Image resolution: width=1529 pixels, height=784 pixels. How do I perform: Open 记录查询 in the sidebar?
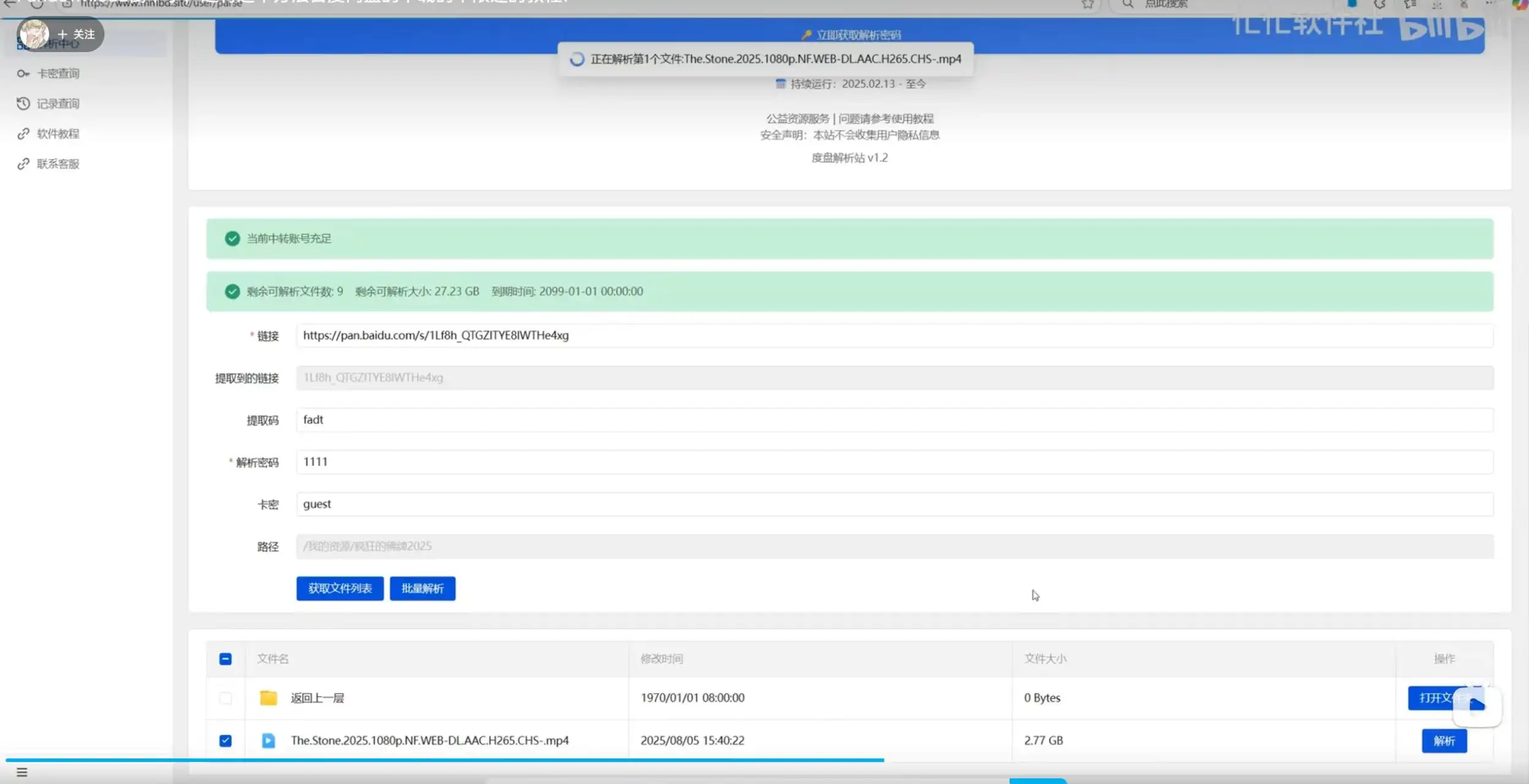[58, 104]
